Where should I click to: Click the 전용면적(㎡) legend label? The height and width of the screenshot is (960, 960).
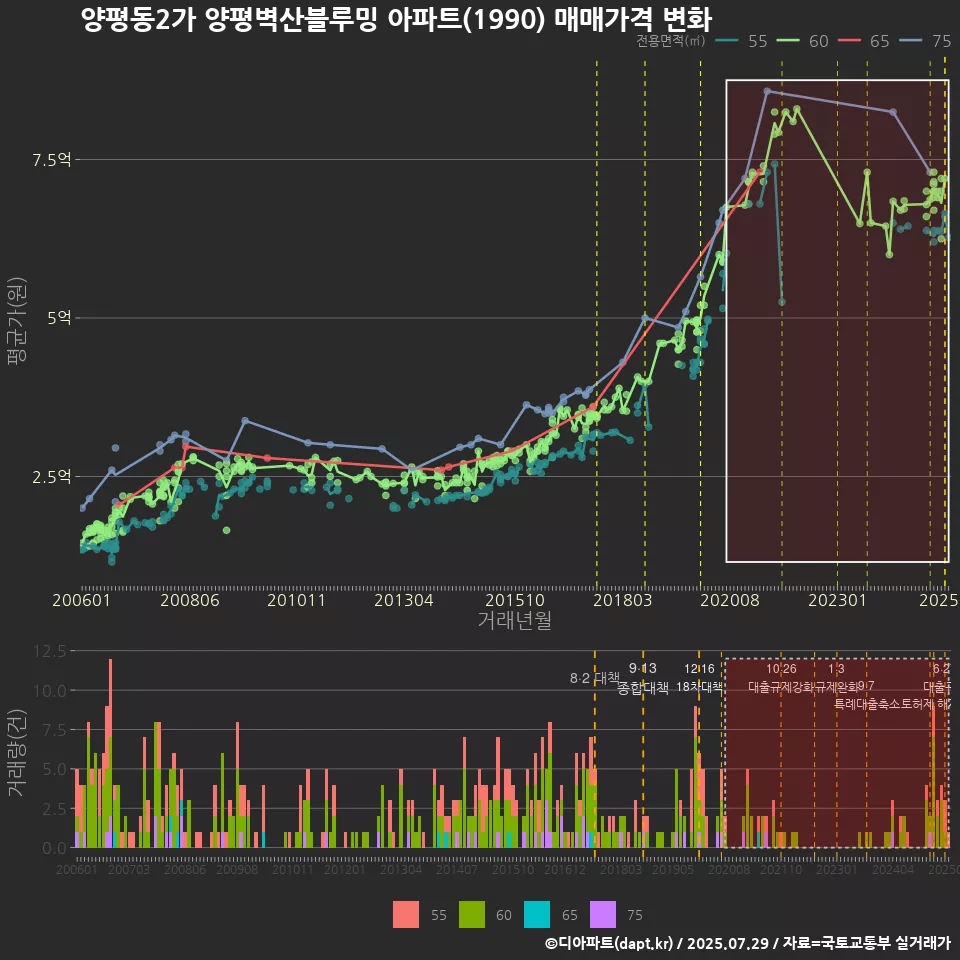[670, 41]
